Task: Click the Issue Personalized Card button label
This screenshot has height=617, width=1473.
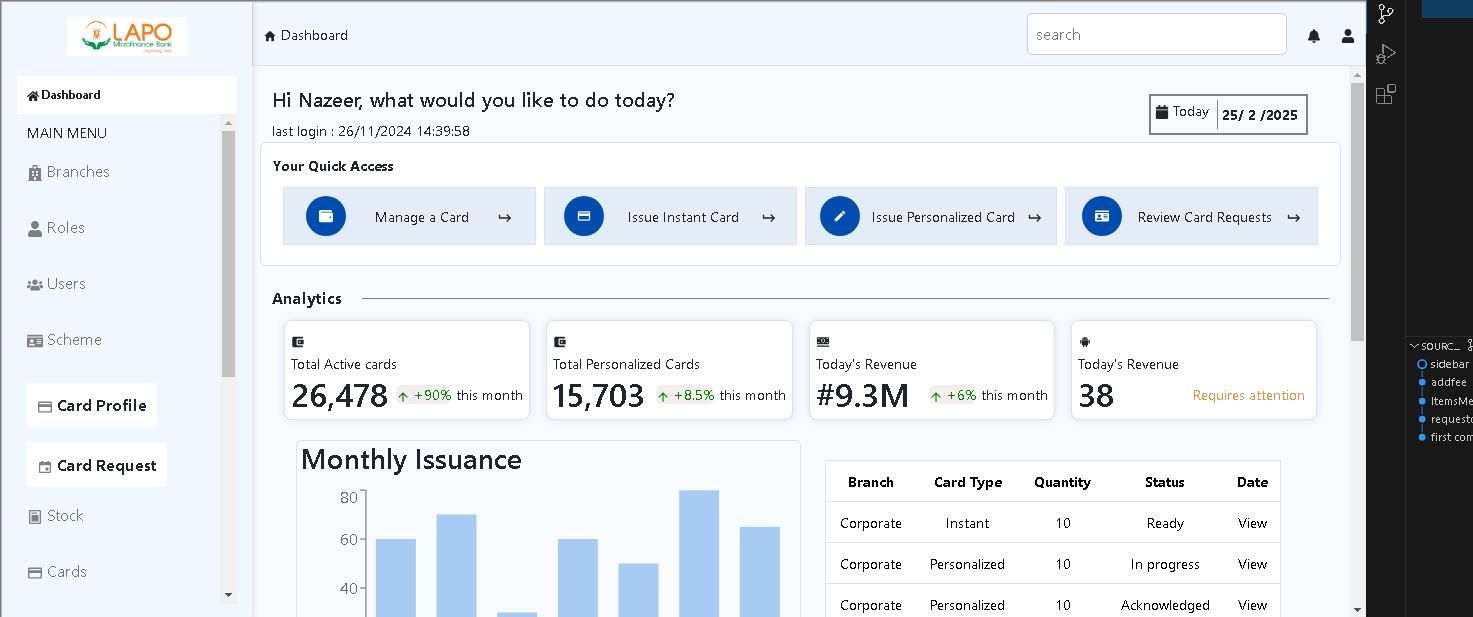Action: 943,217
